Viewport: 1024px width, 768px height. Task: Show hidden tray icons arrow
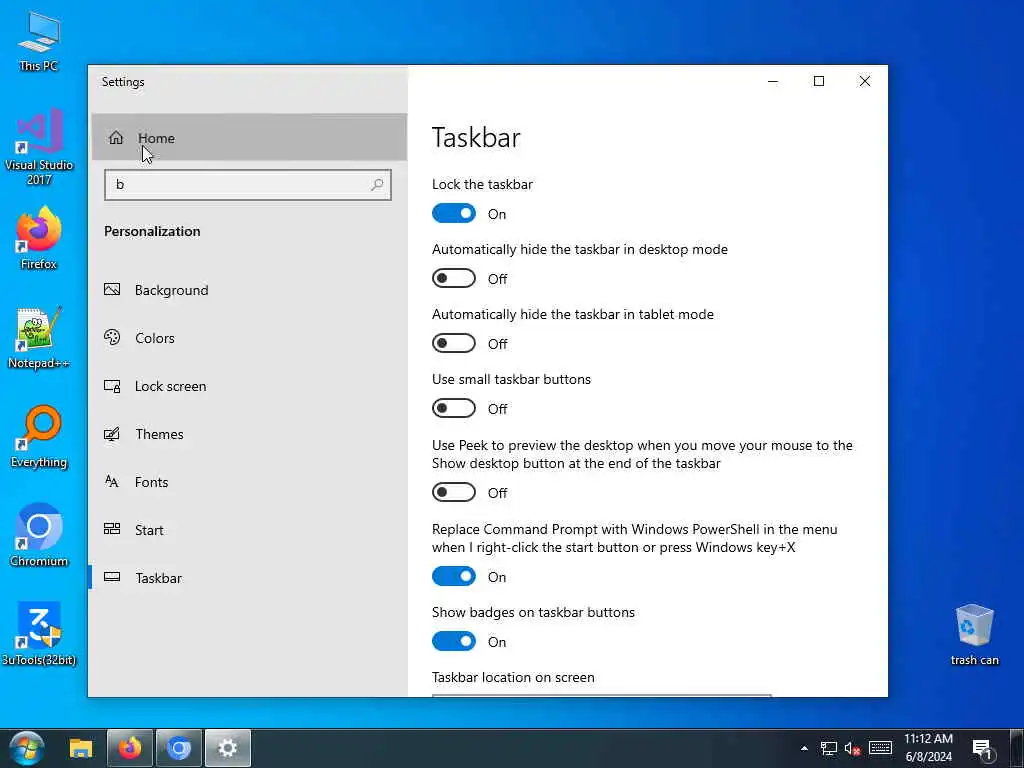click(x=805, y=748)
